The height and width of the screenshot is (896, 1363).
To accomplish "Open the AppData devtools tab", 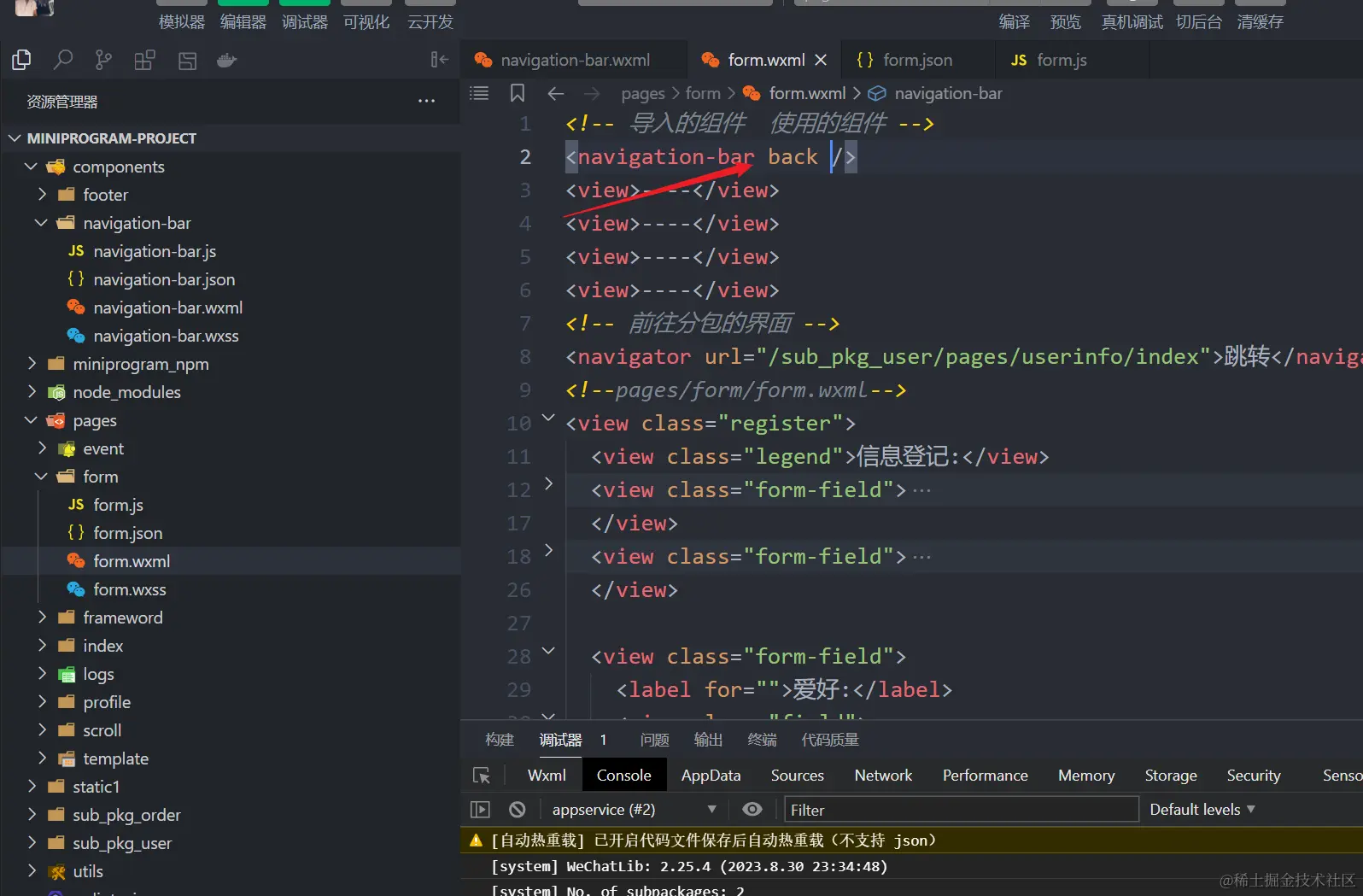I will (x=711, y=776).
